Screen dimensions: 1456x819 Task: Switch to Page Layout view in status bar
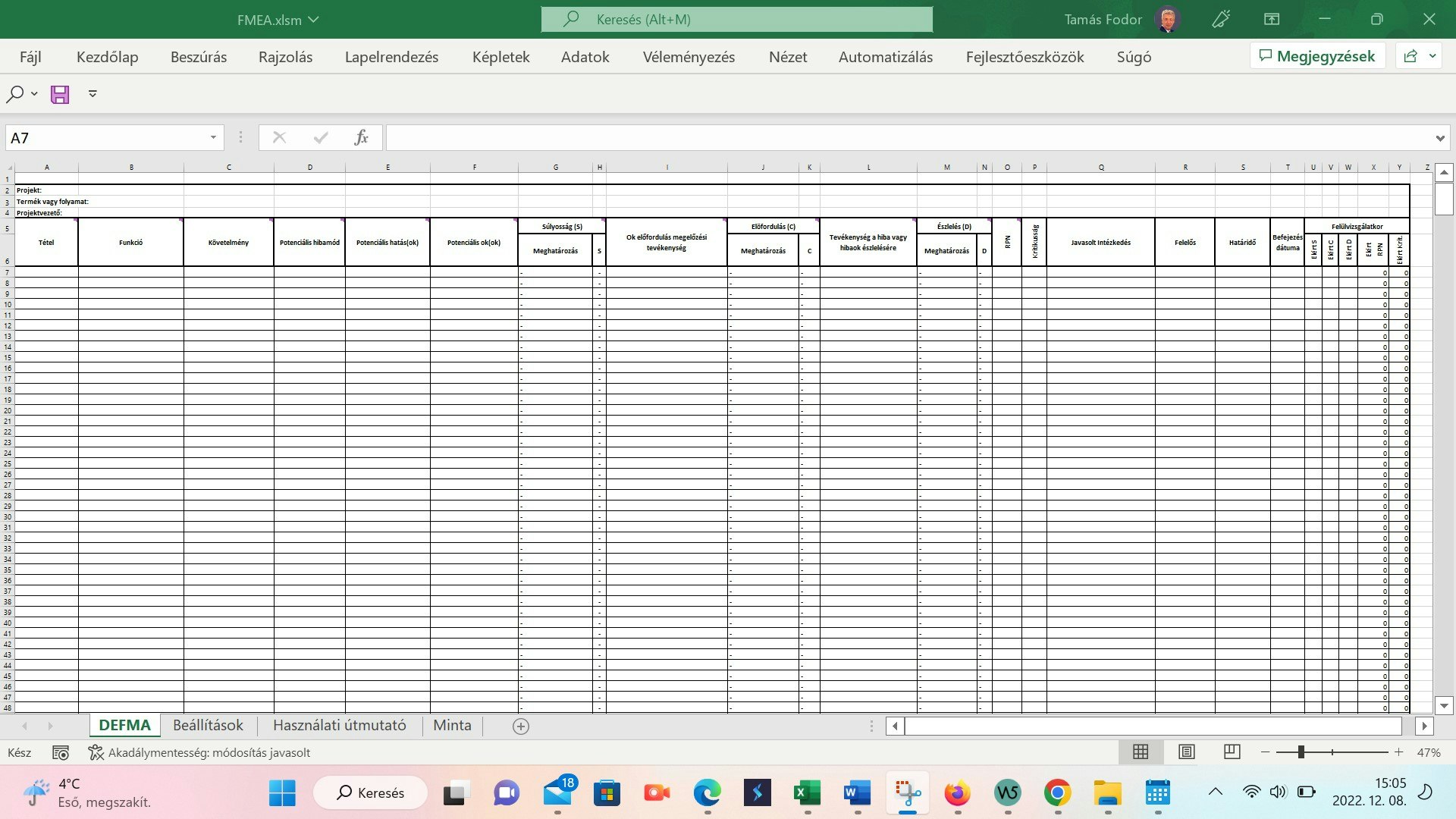tap(1185, 752)
